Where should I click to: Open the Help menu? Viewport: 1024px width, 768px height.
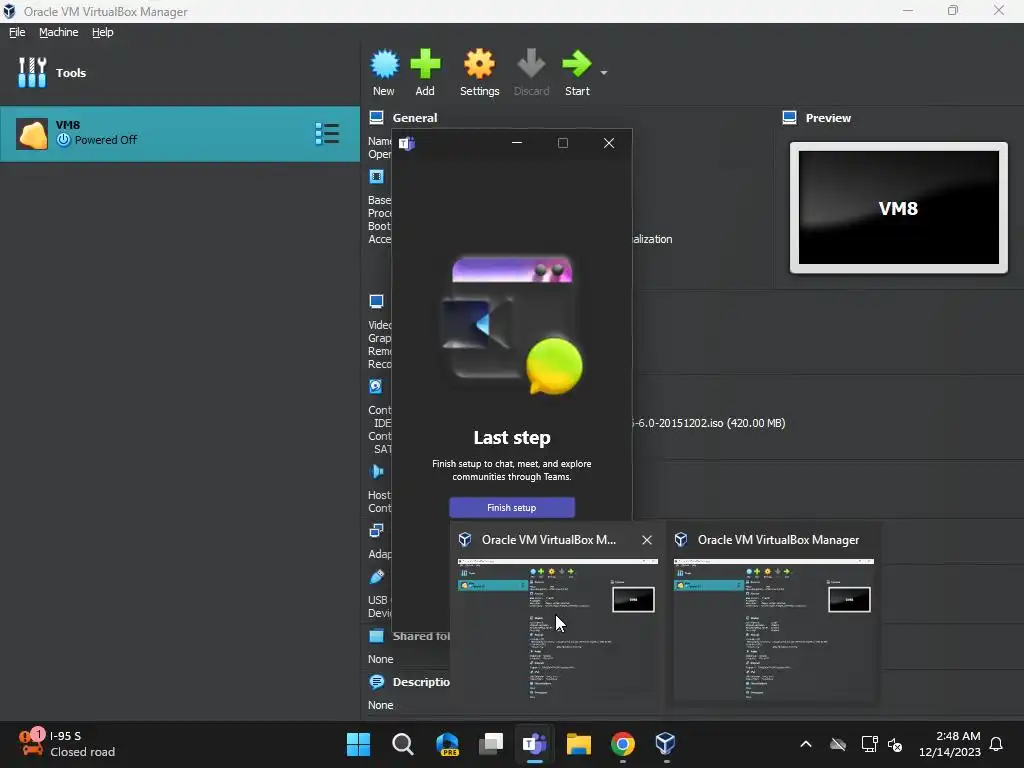tap(103, 32)
